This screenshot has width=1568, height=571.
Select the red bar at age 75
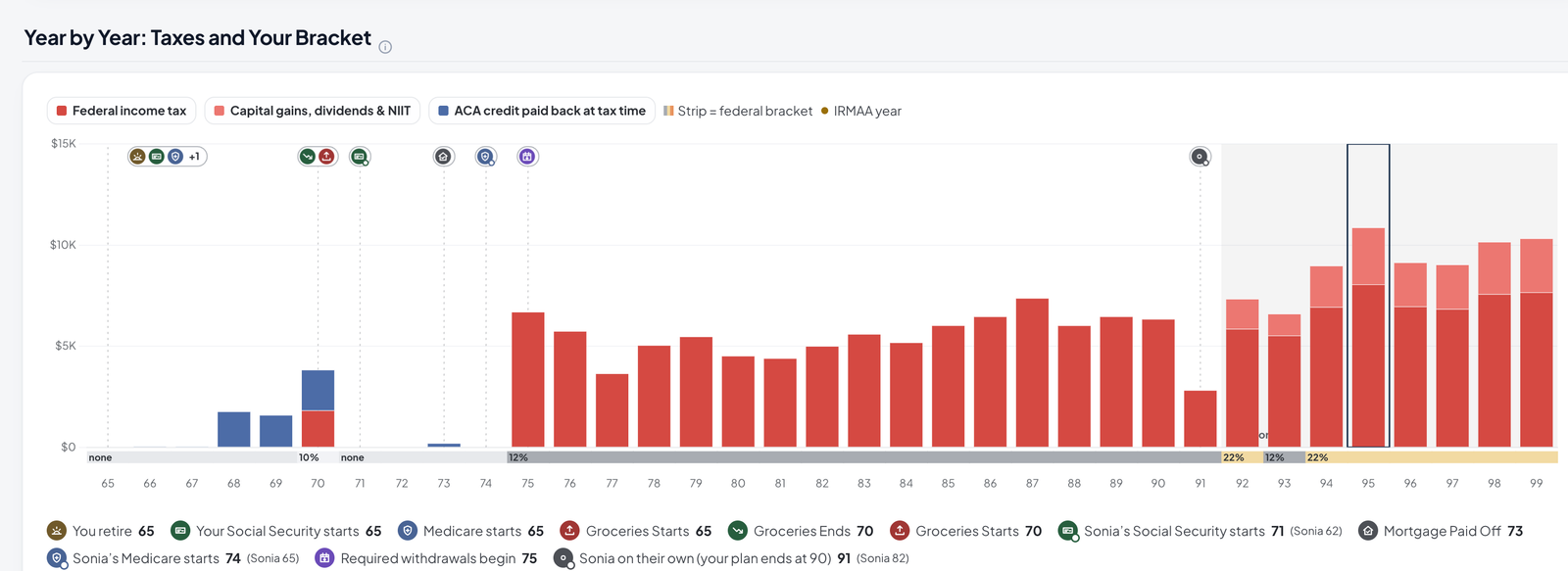528,380
